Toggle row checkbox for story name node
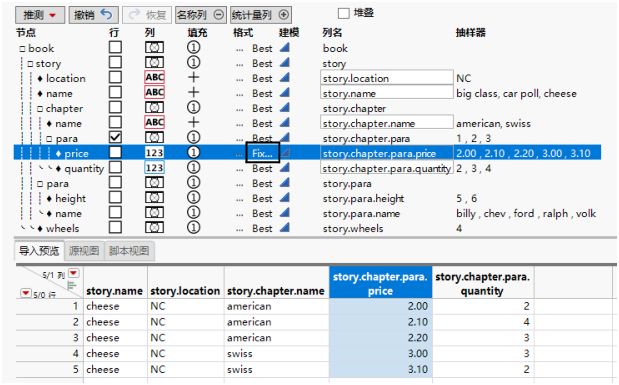Viewport: 619px width, 385px height. (x=115, y=92)
